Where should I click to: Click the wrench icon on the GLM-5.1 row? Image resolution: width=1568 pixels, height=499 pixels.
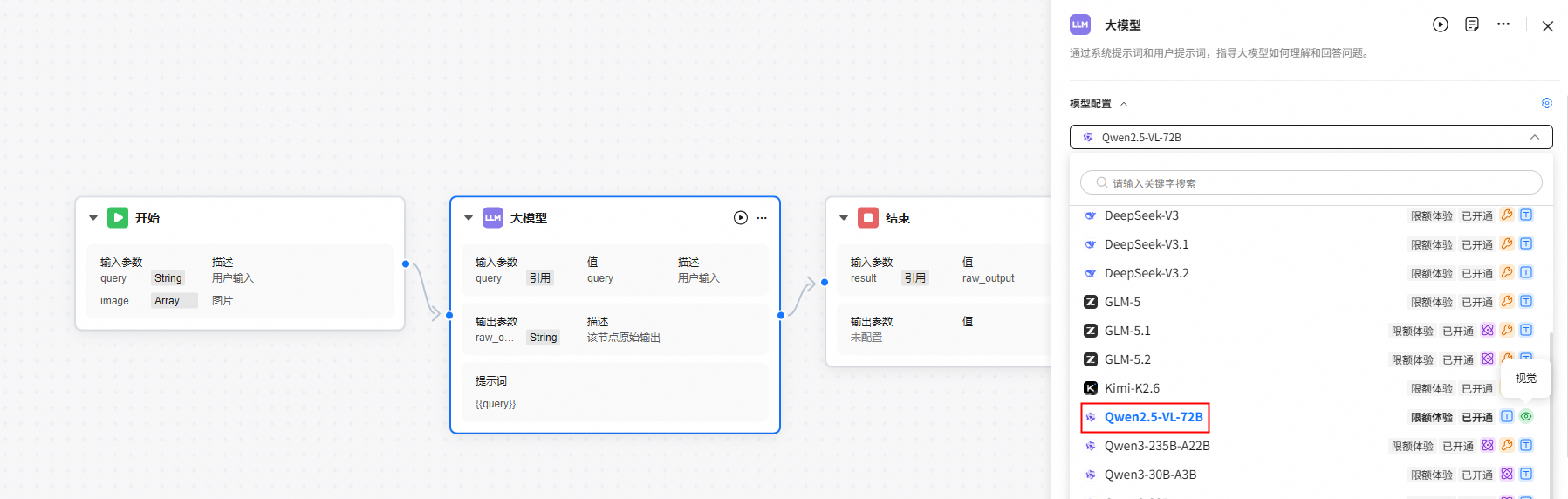1507,330
